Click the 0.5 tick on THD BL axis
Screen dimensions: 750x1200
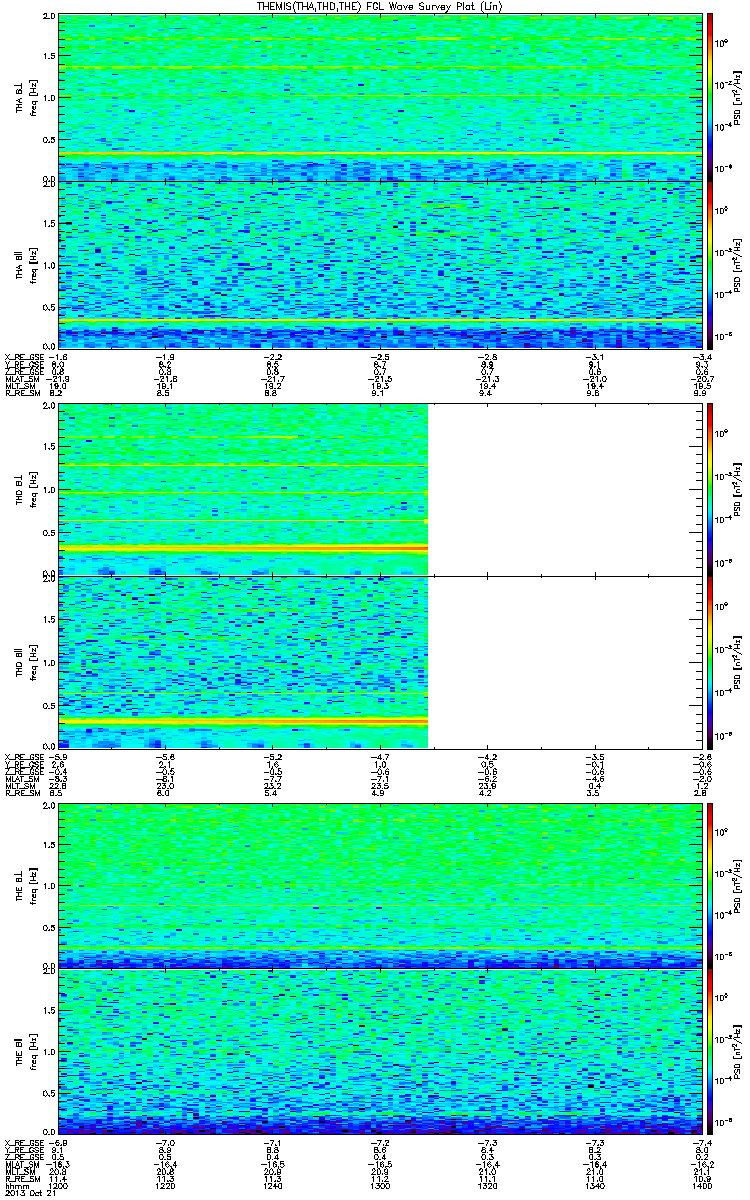49,533
